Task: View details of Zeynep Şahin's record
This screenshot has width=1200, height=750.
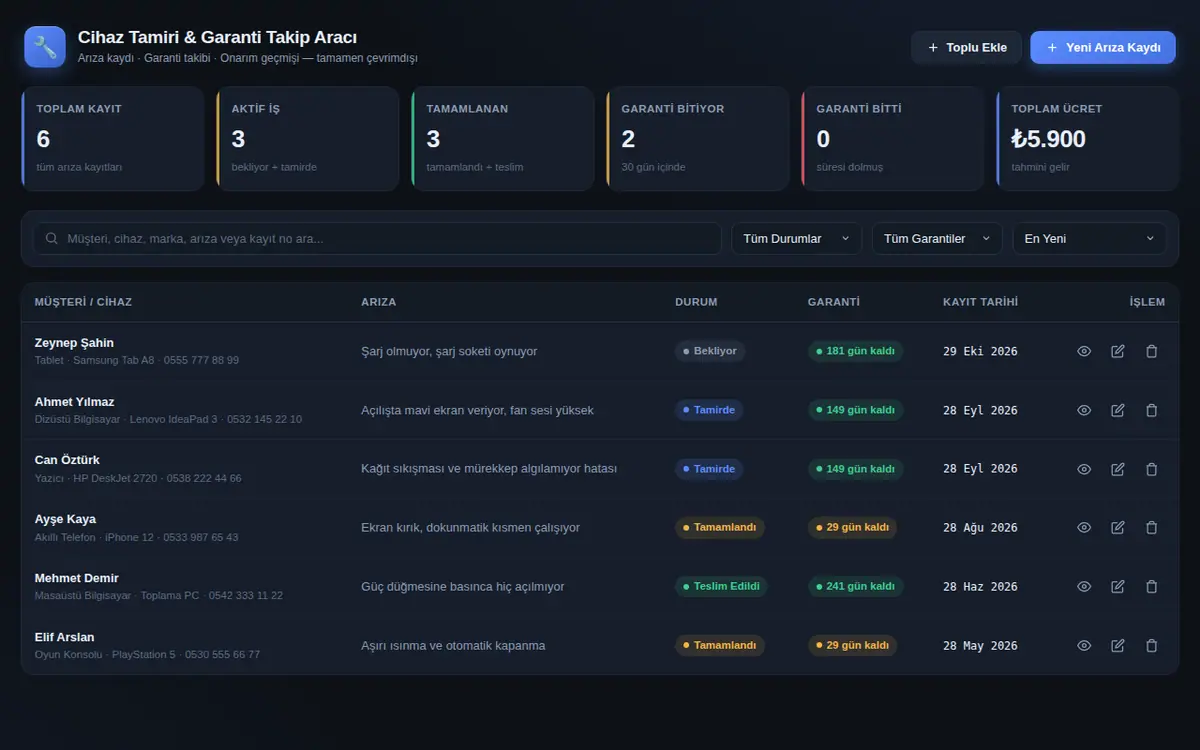Action: (x=1084, y=351)
